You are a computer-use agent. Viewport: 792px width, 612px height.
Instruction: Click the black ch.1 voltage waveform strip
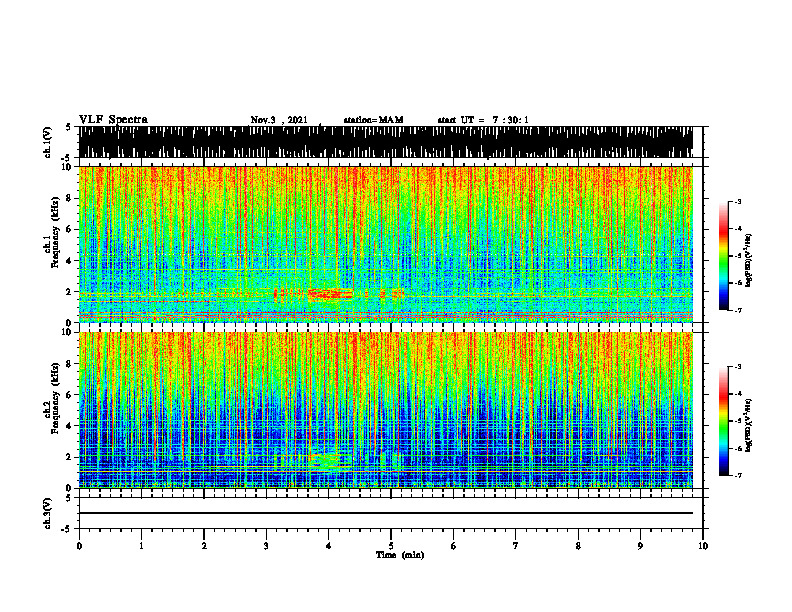point(385,142)
